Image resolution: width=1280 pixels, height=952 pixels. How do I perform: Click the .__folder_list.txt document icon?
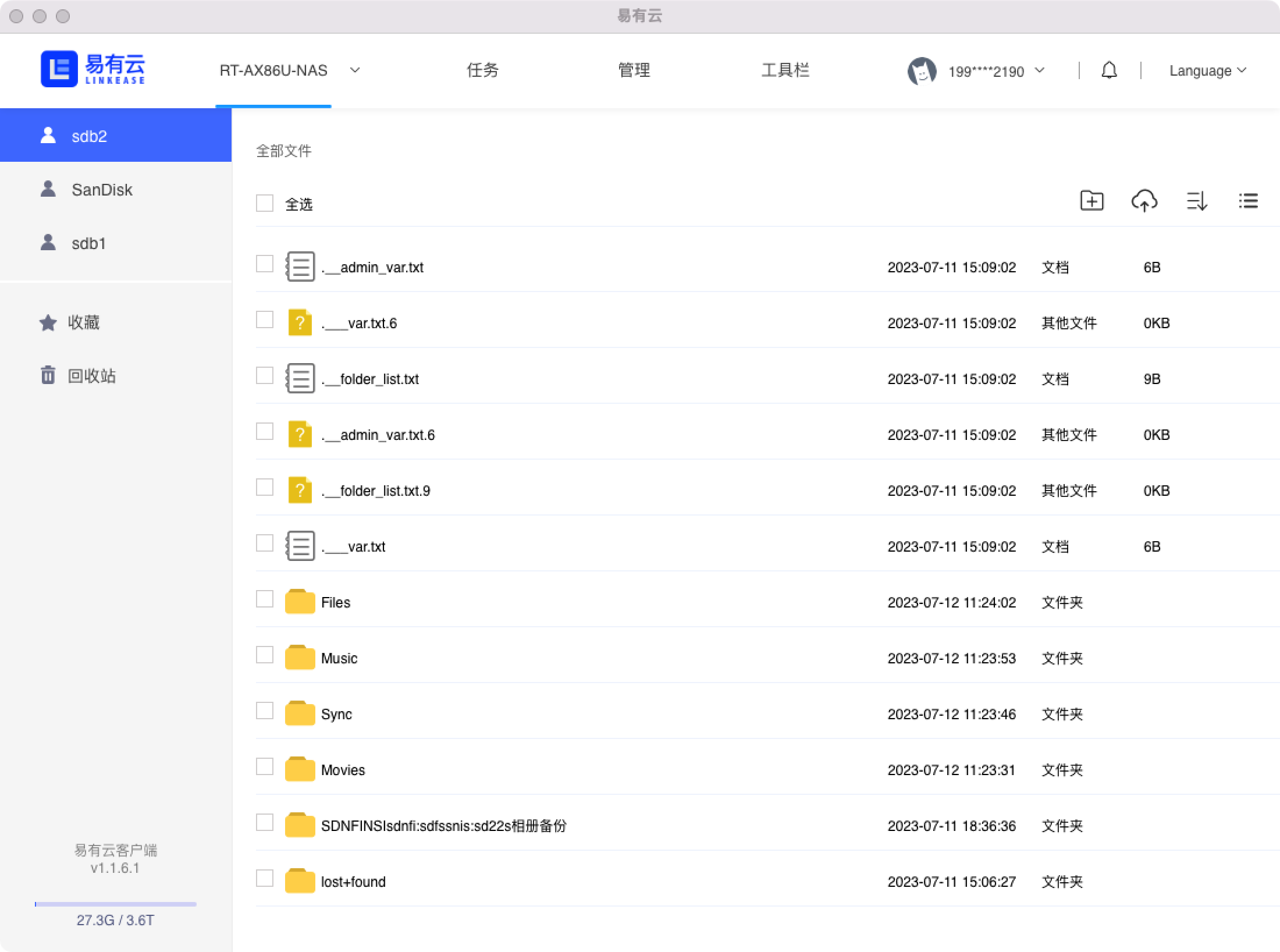[300, 378]
